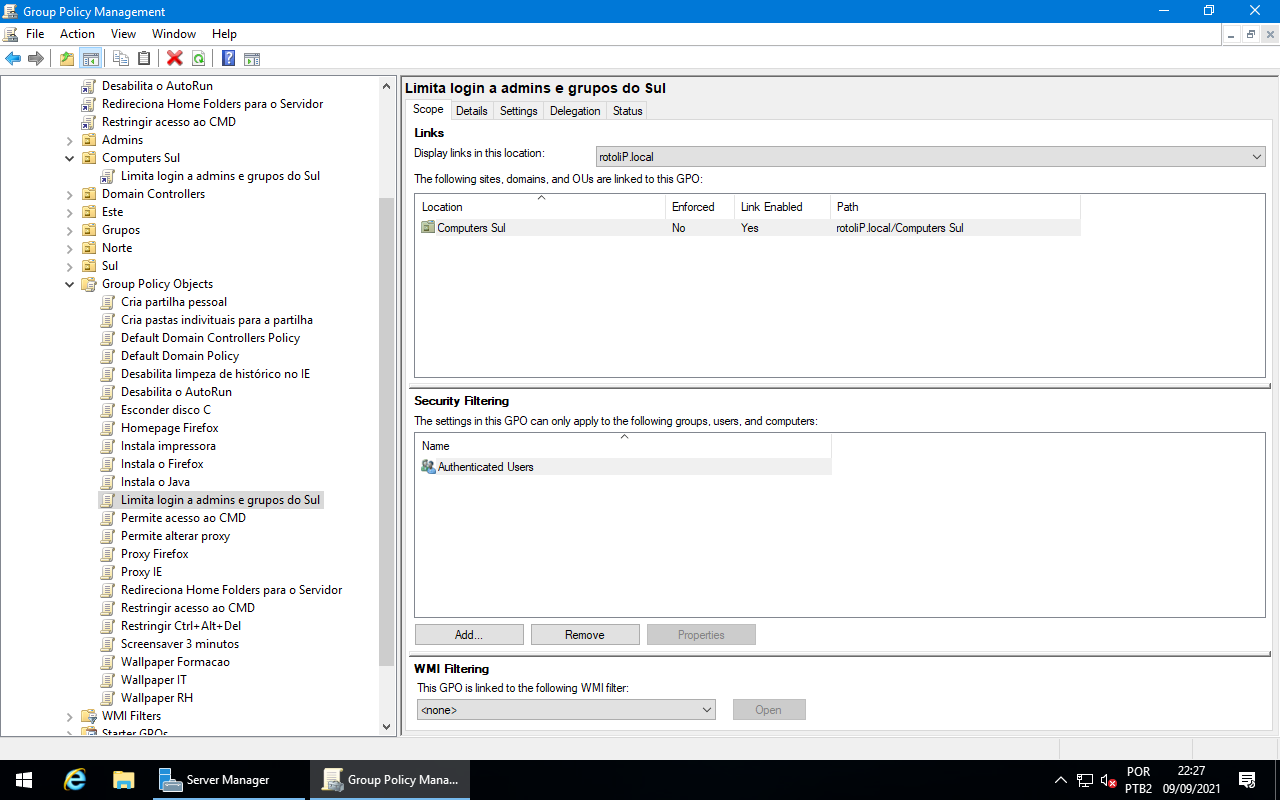Switch to the Delegation tab
This screenshot has height=800, width=1280.
575,111
